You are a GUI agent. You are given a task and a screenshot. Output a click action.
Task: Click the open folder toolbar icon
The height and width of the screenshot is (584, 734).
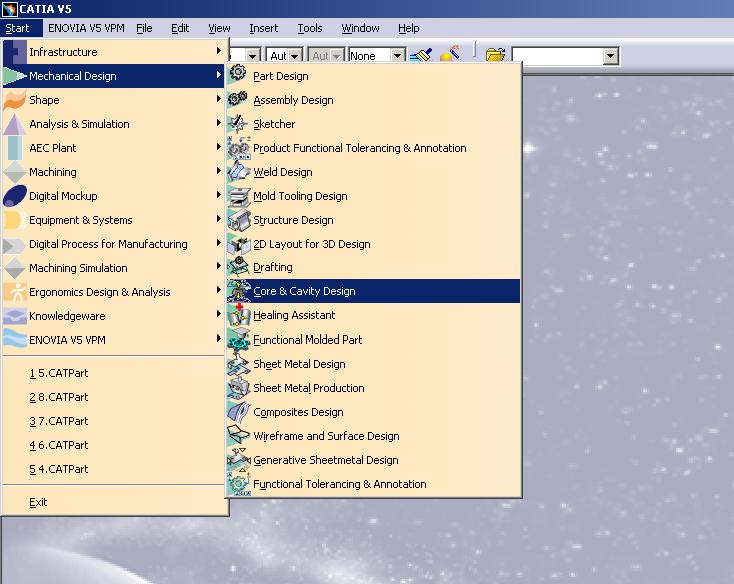tap(495, 55)
